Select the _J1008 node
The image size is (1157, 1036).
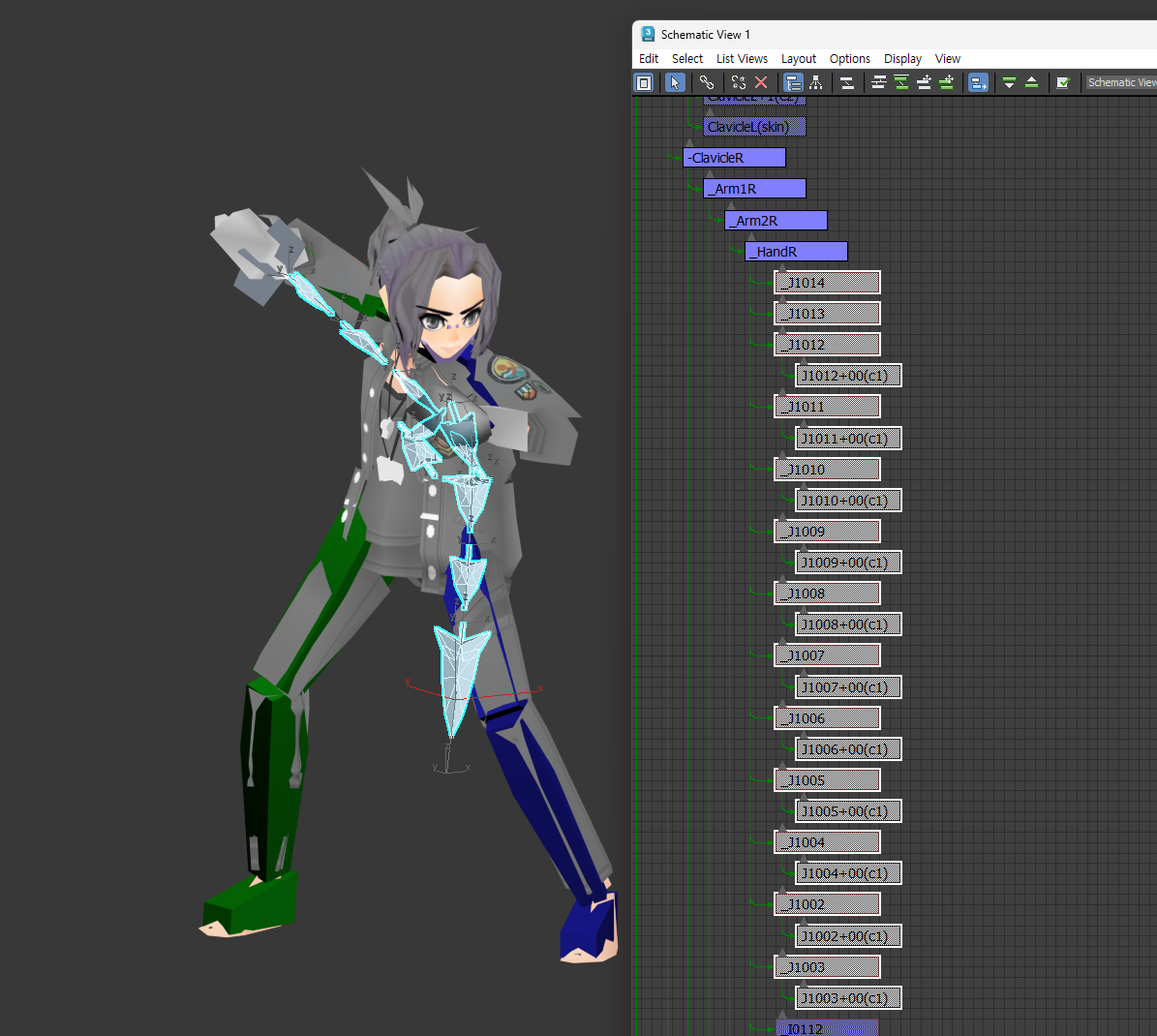click(x=827, y=594)
